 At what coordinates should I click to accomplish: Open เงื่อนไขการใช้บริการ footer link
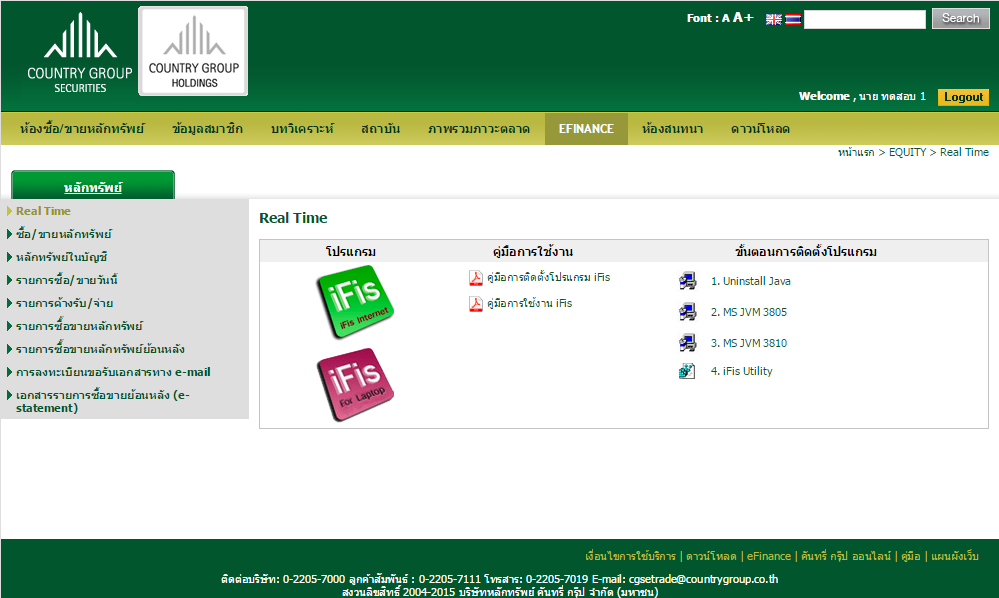tap(630, 556)
